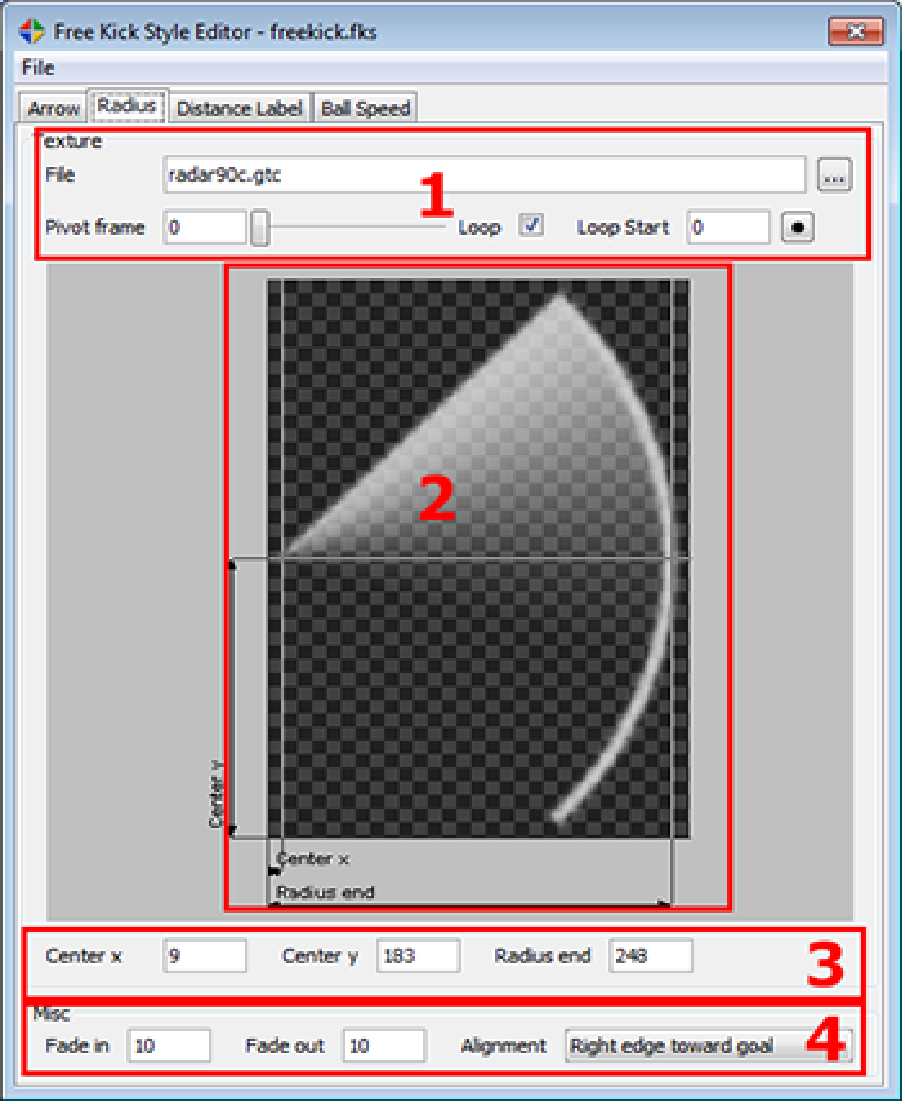Switch to the Arrow tab
The image size is (905, 1104).
coord(51,107)
